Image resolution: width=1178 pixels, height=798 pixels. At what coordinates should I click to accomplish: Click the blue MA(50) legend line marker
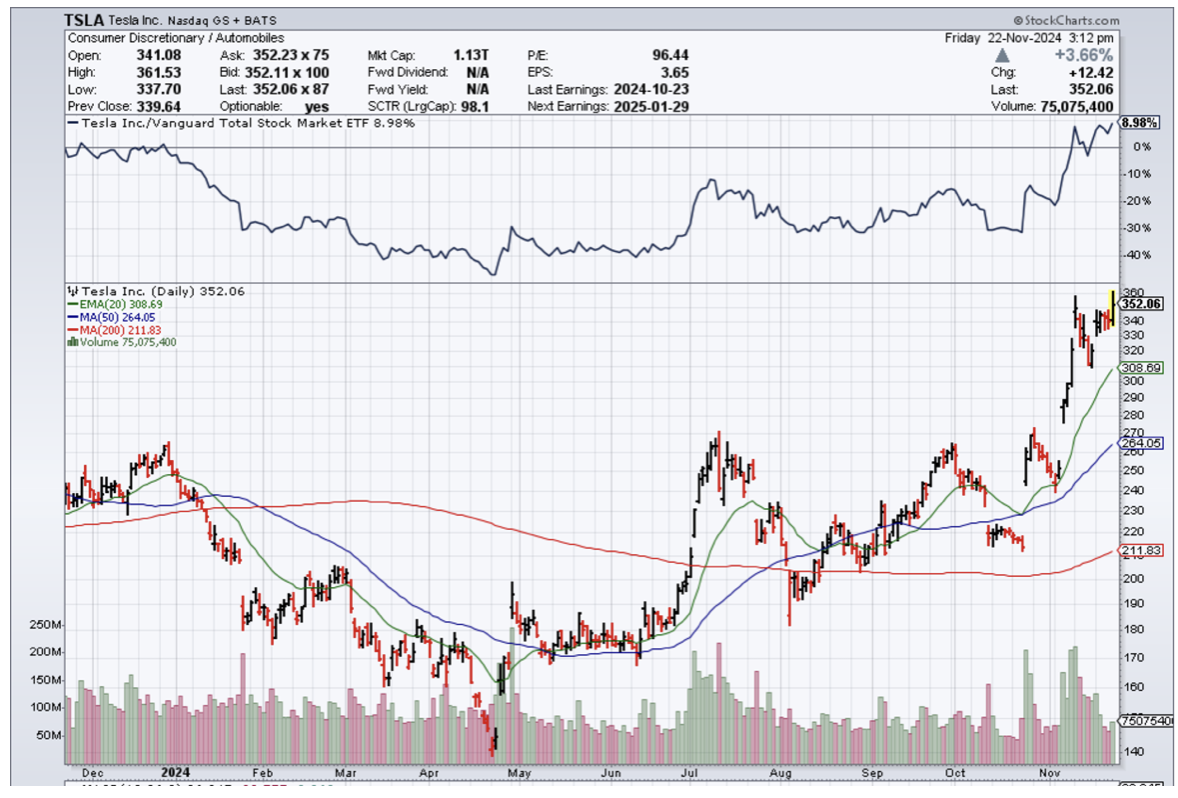71,317
